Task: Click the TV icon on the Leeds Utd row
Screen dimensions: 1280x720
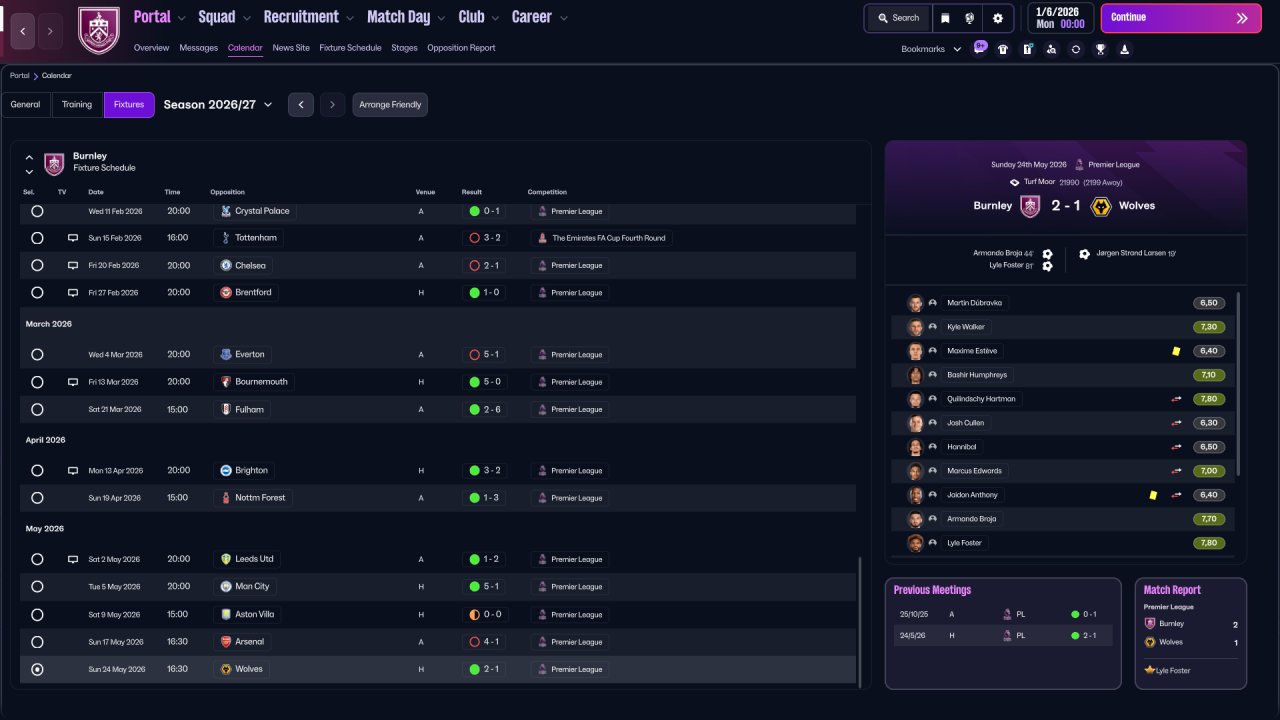Action: click(73, 560)
